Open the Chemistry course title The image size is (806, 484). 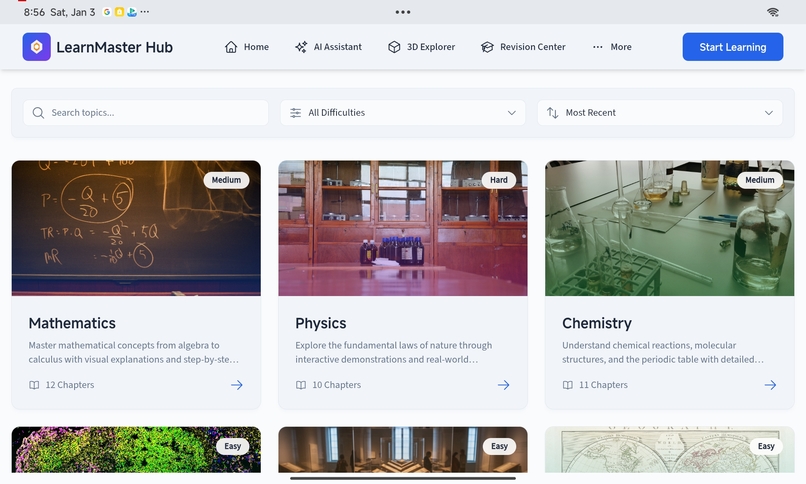[x=597, y=323]
